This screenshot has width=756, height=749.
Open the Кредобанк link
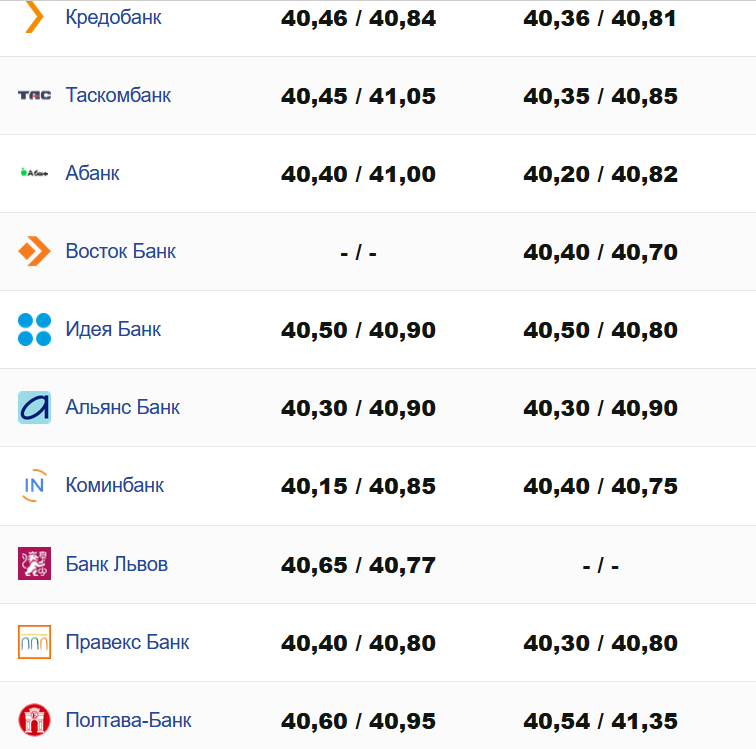(113, 17)
